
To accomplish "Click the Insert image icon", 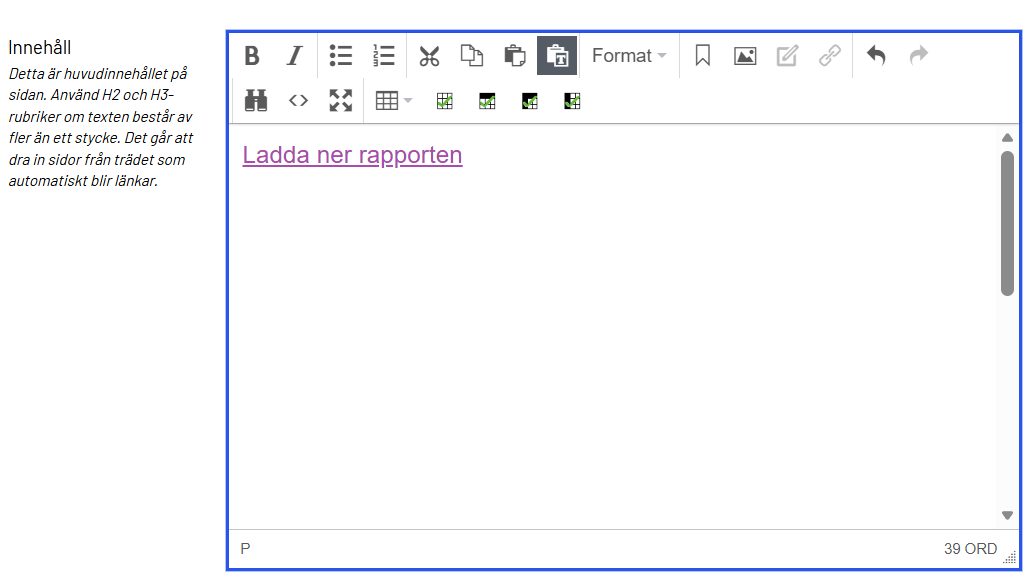I will [745, 56].
